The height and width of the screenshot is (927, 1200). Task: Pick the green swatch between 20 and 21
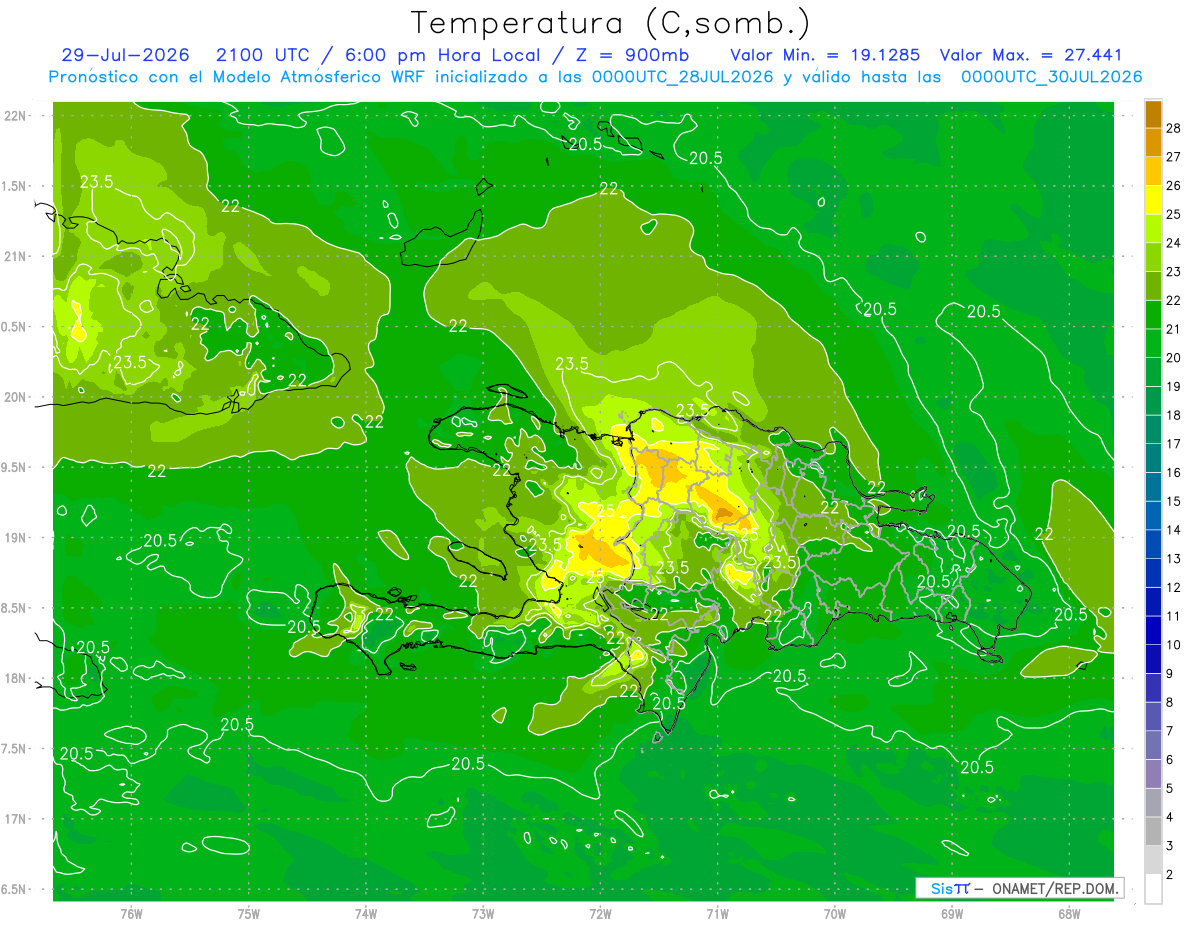click(x=1153, y=344)
